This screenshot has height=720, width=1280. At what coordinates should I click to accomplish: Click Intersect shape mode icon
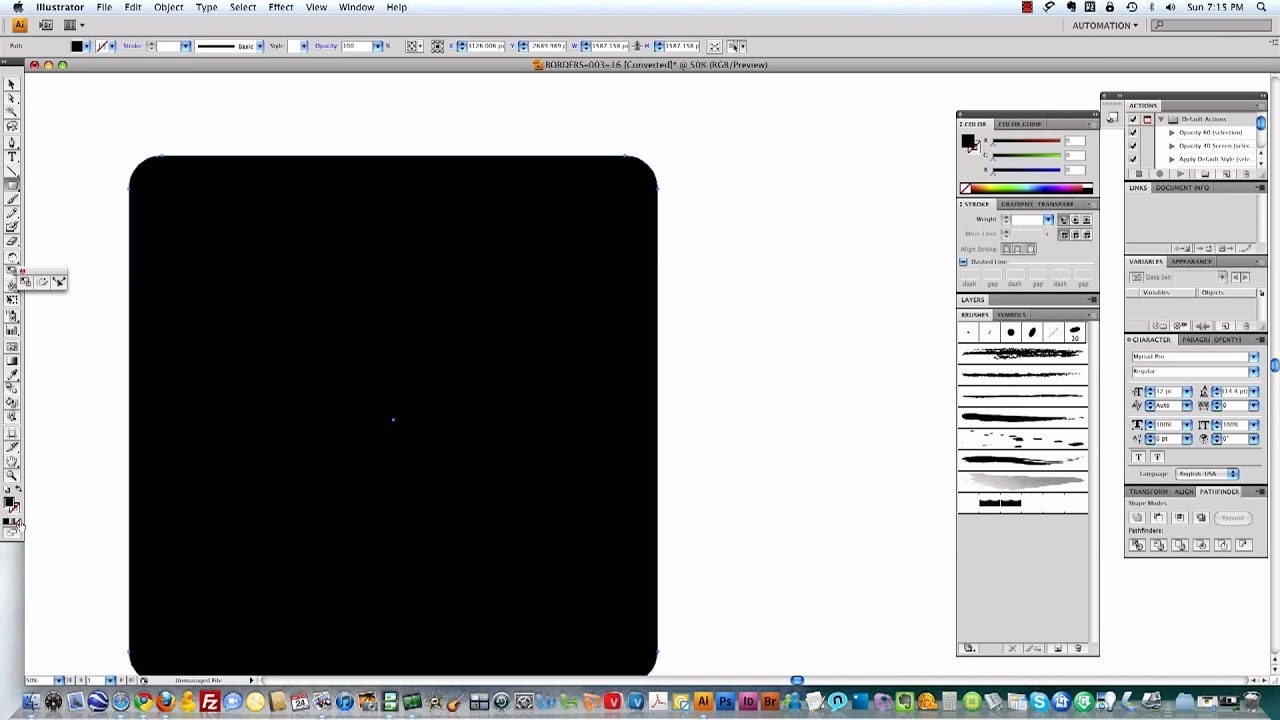click(x=1180, y=517)
